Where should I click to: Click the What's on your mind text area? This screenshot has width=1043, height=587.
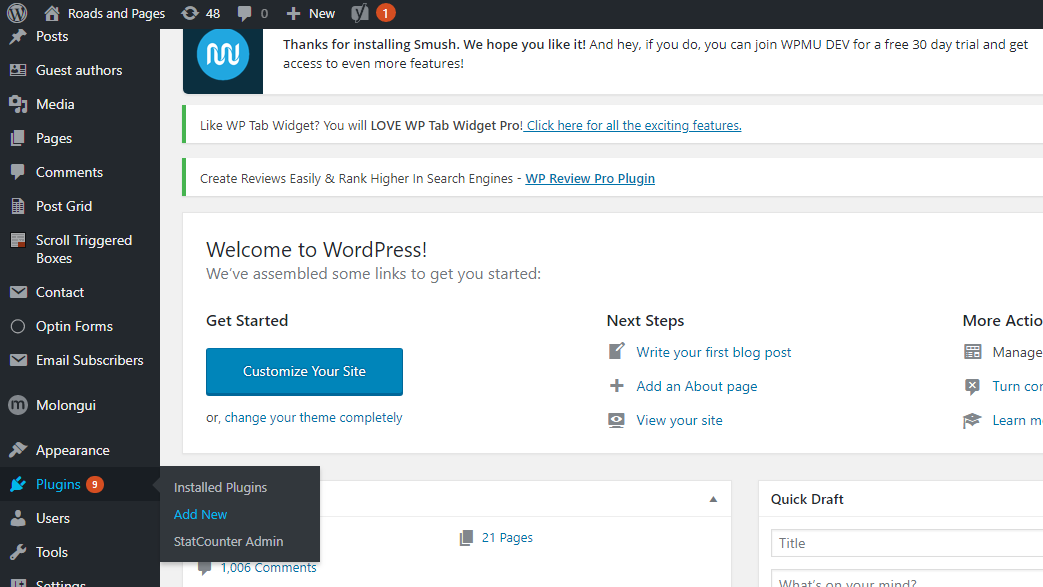[x=907, y=578]
